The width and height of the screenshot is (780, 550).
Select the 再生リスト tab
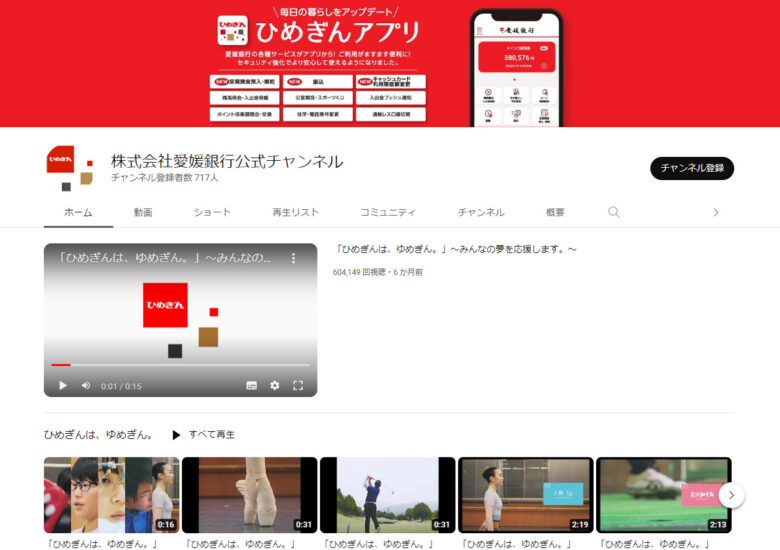[295, 212]
